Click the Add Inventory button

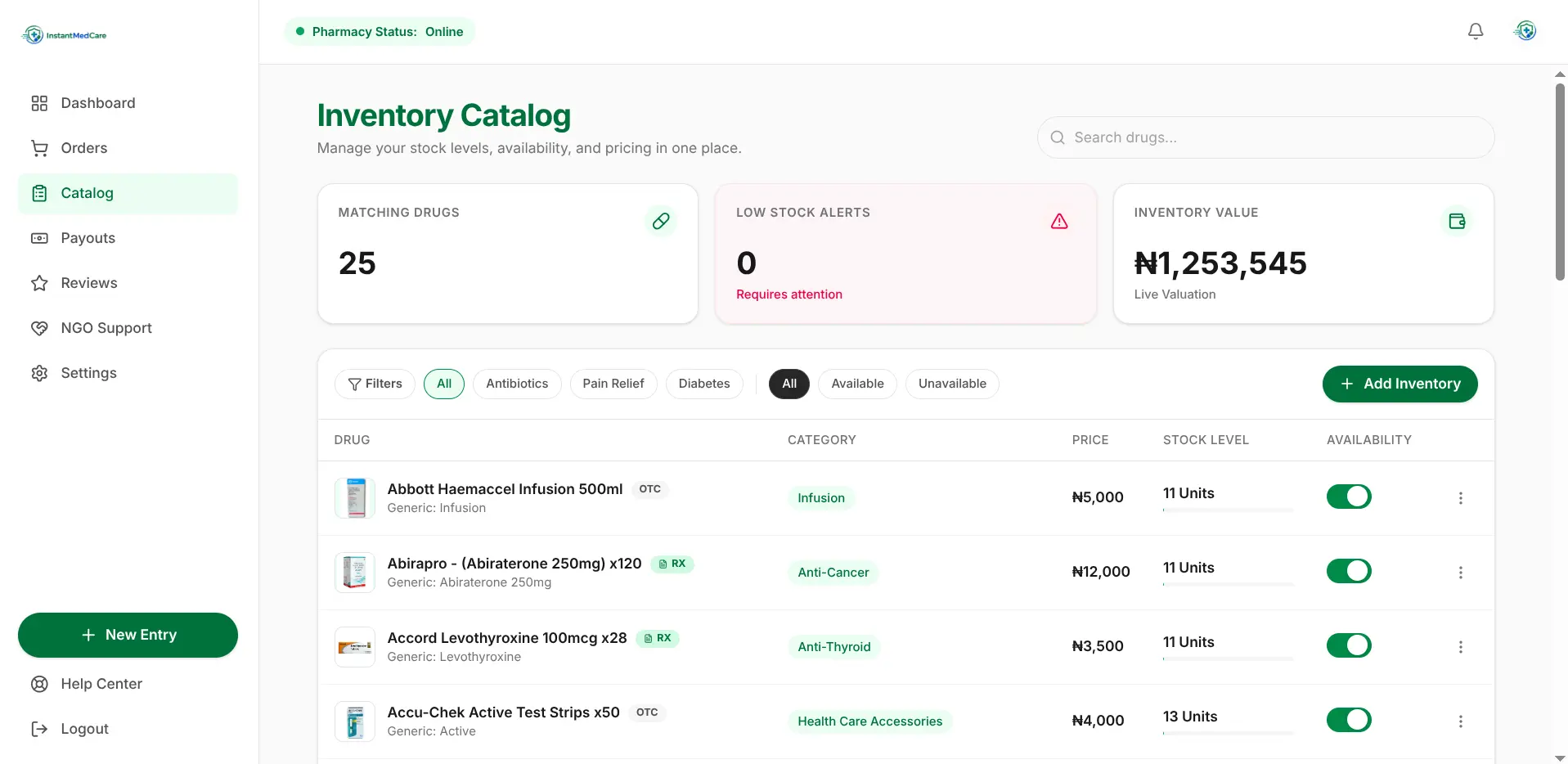point(1400,384)
